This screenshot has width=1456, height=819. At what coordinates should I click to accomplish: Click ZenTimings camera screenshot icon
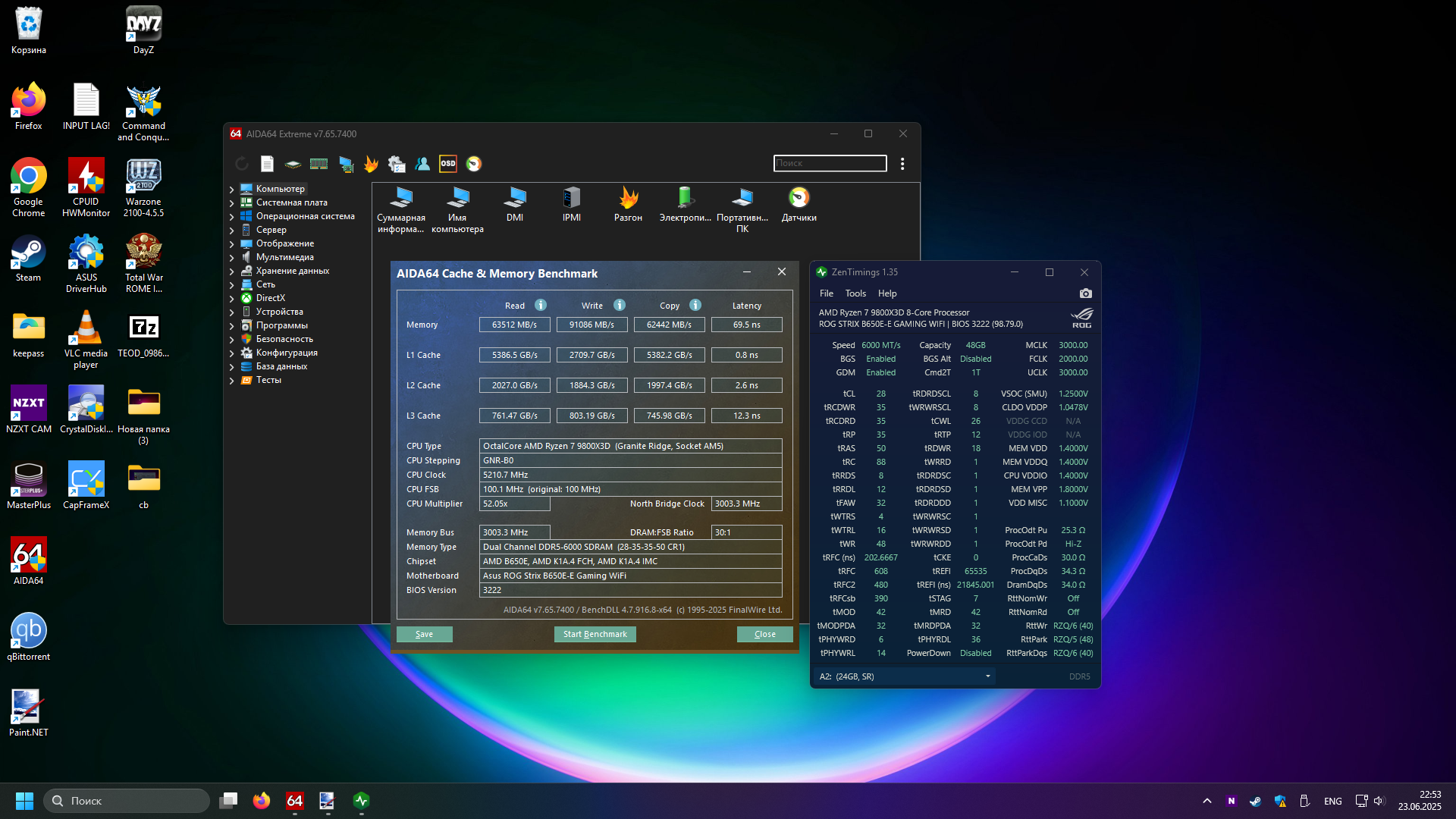[x=1086, y=293]
